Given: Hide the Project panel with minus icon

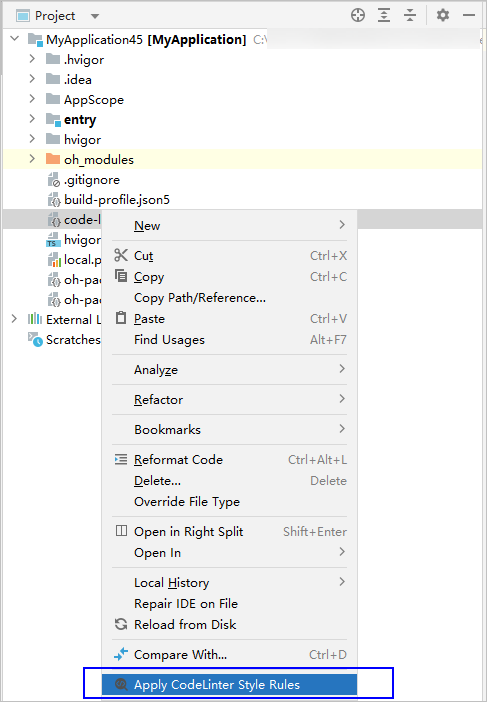Looking at the screenshot, I should 469,16.
